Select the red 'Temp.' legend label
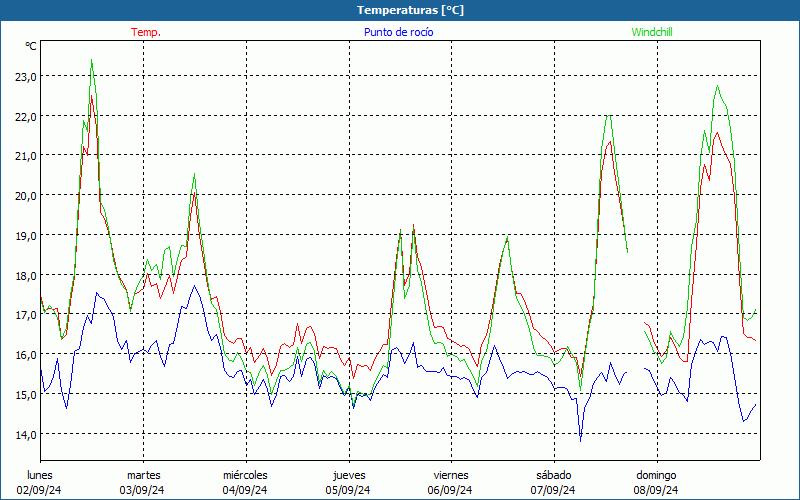 coord(146,32)
